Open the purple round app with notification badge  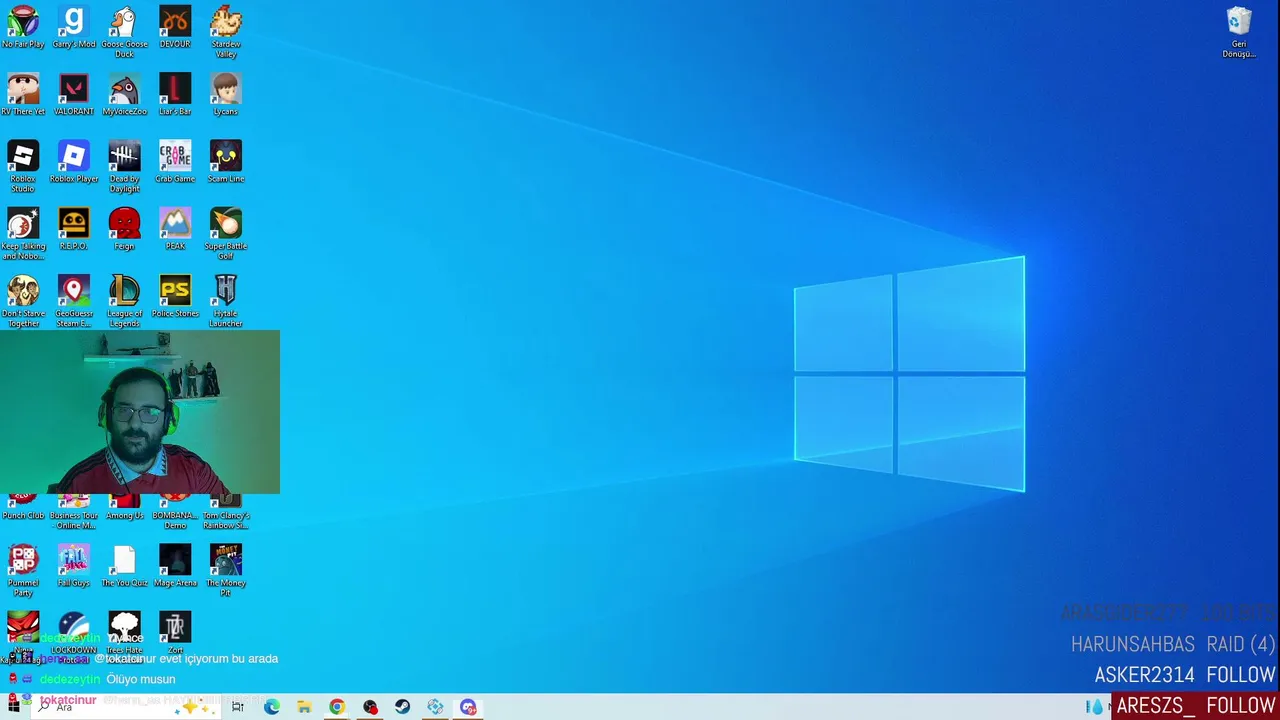pos(468,707)
